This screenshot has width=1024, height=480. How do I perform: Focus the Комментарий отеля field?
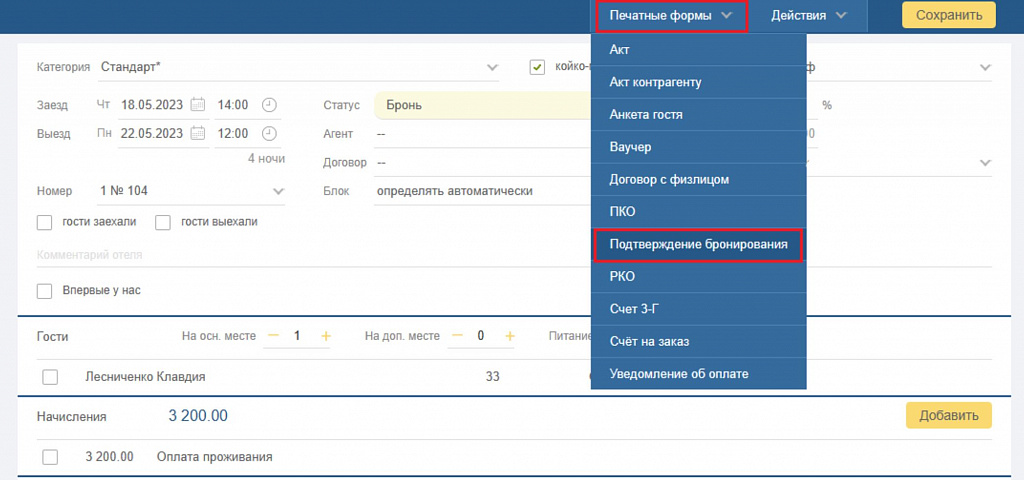coord(514,255)
